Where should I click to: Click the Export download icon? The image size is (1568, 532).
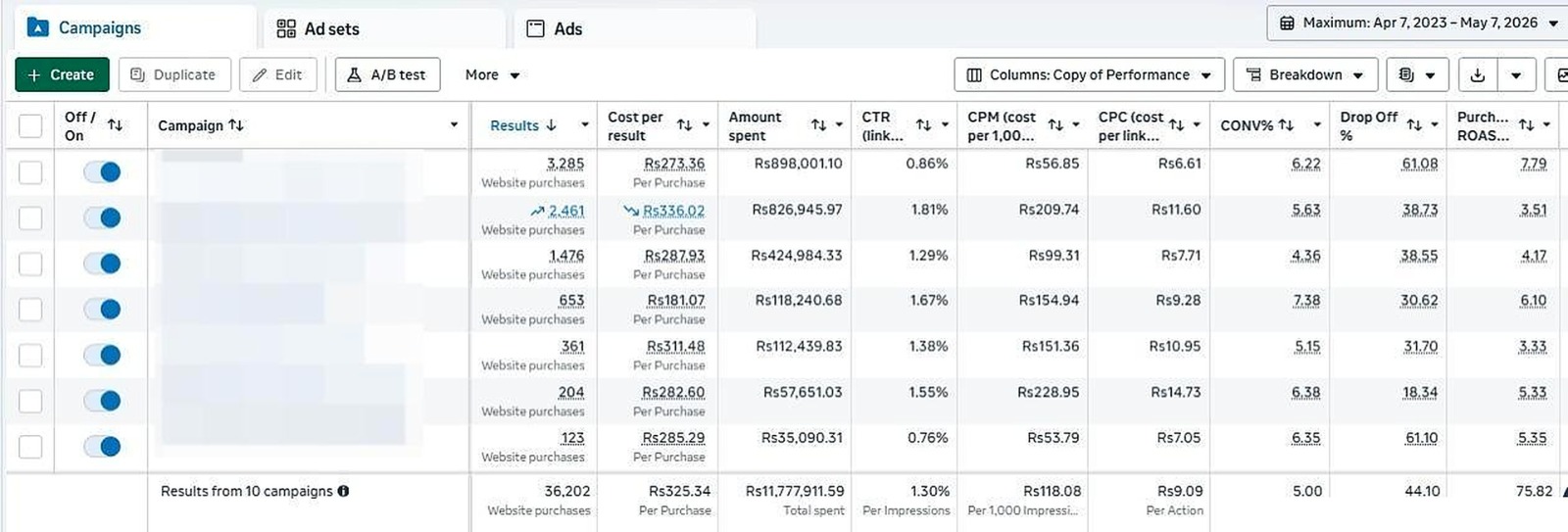point(1478,74)
